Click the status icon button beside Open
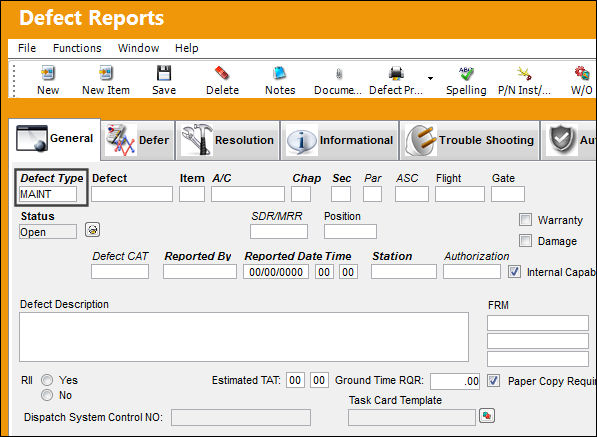The image size is (597, 437). (x=93, y=230)
